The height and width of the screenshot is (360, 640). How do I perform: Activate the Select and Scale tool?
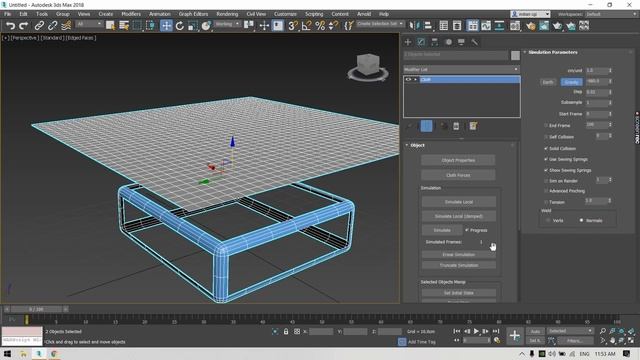pos(193,26)
